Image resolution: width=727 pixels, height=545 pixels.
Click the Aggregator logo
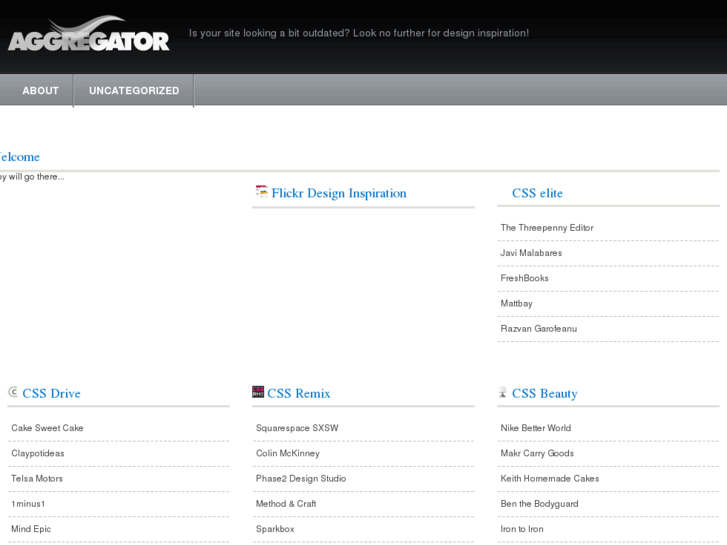(89, 34)
